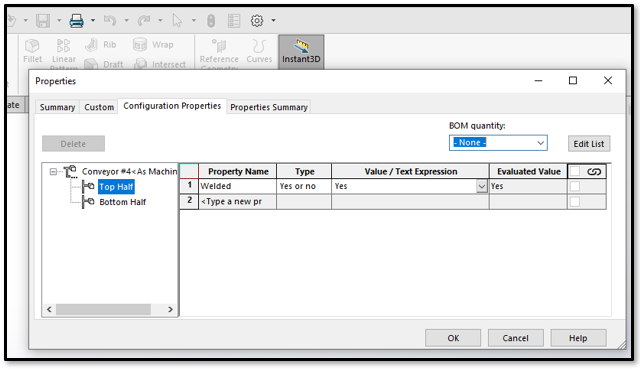
Task: Open the Welded value dropdown arrow
Action: [482, 187]
